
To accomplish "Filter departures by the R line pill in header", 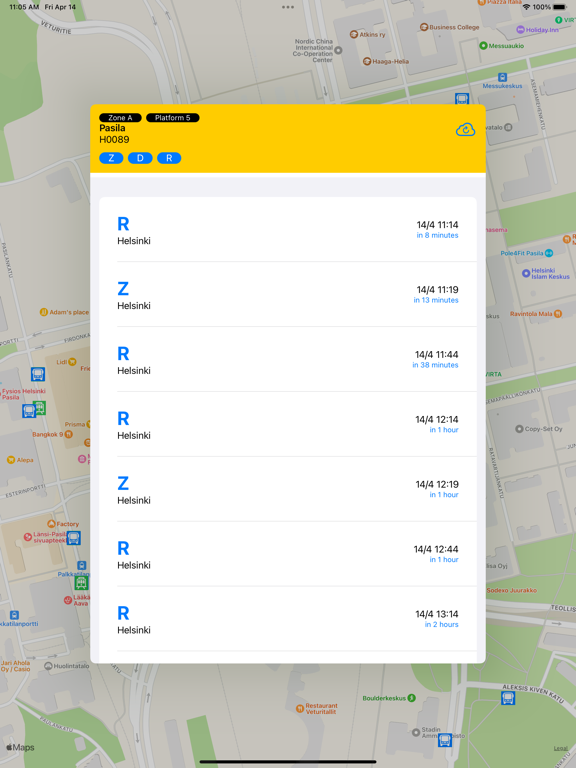I will [x=169, y=158].
